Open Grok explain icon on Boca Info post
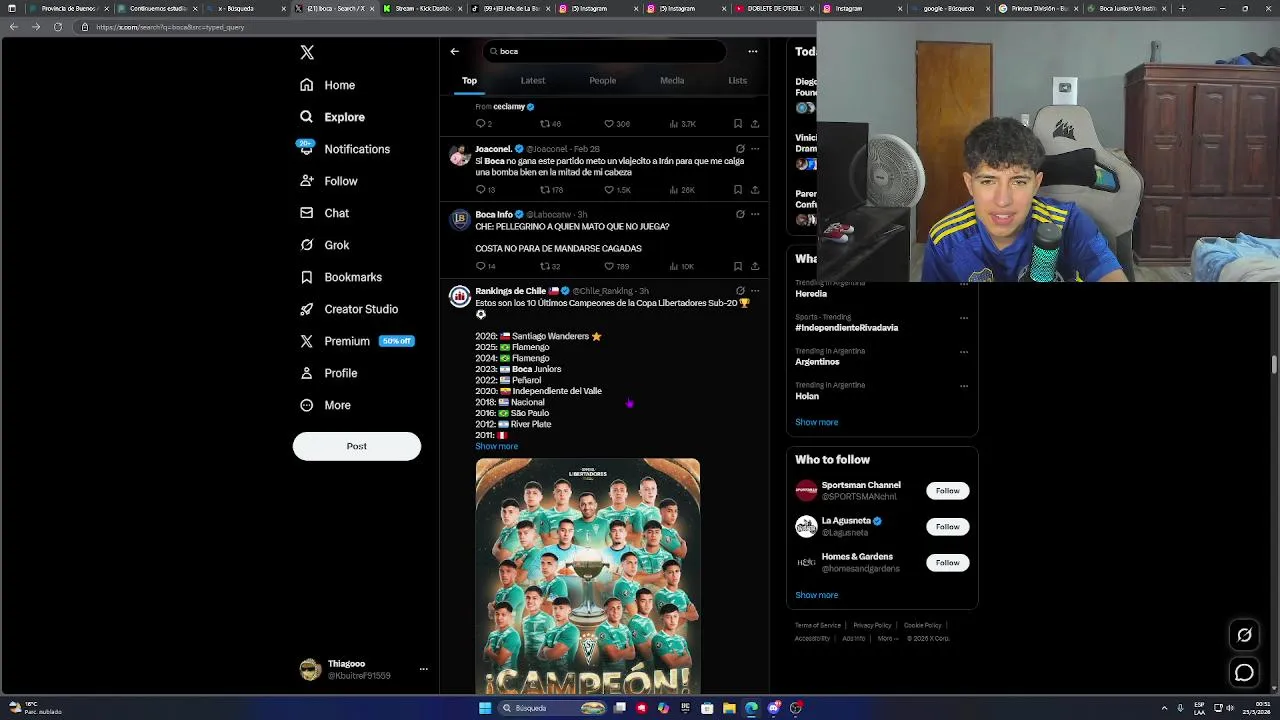This screenshot has width=1280, height=720. pos(740,214)
